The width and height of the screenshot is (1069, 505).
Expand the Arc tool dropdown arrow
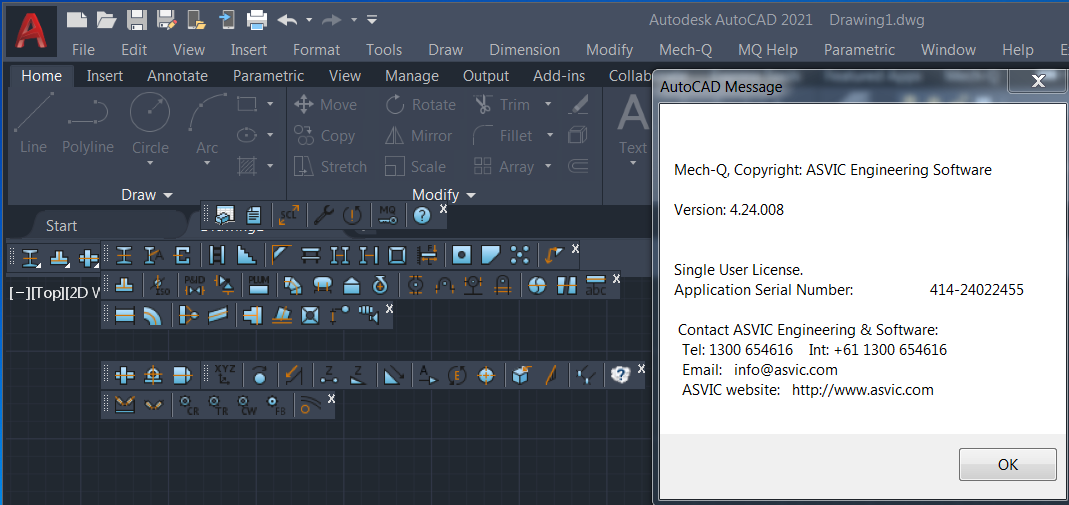click(207, 164)
